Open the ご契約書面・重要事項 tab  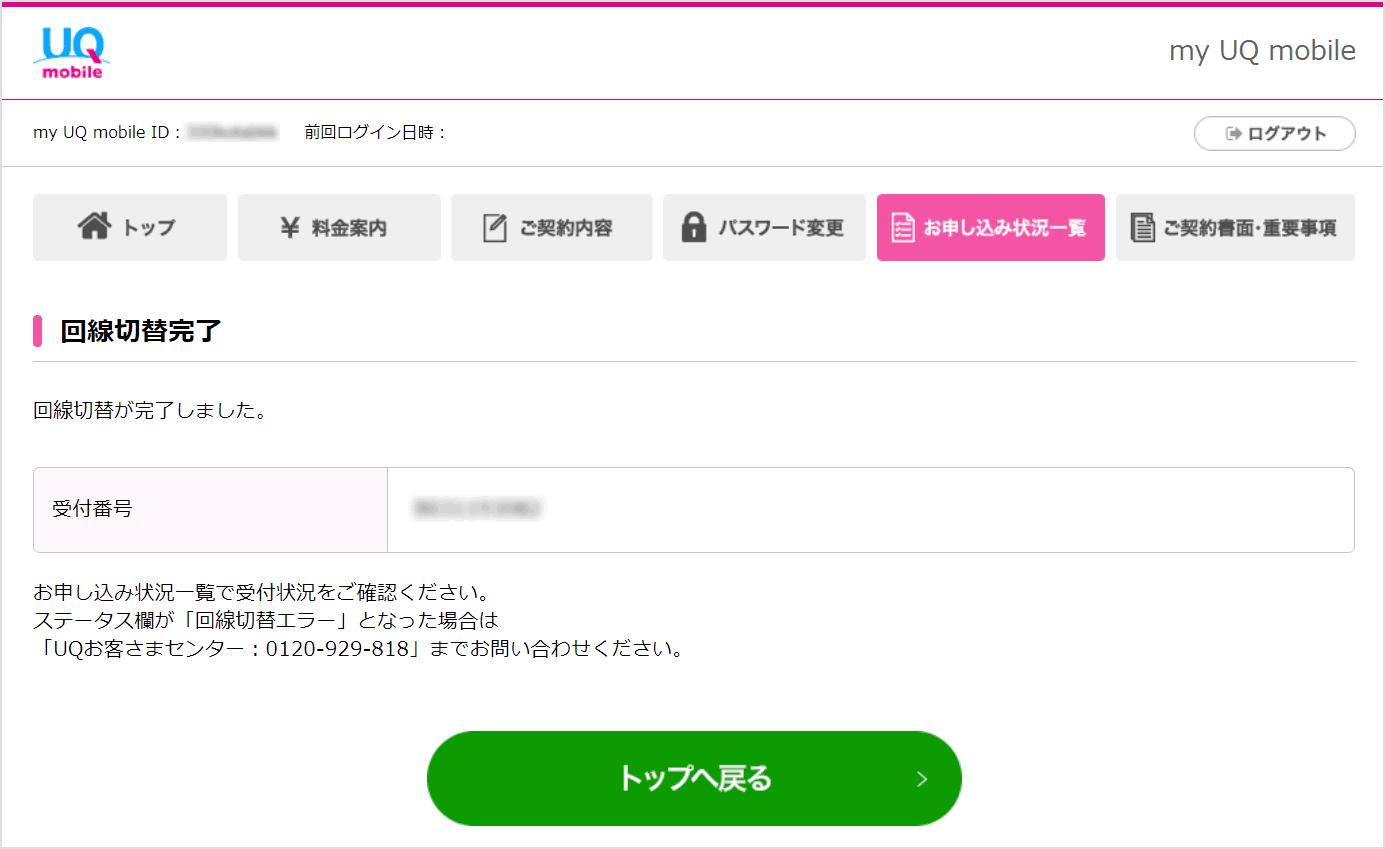(x=1235, y=227)
